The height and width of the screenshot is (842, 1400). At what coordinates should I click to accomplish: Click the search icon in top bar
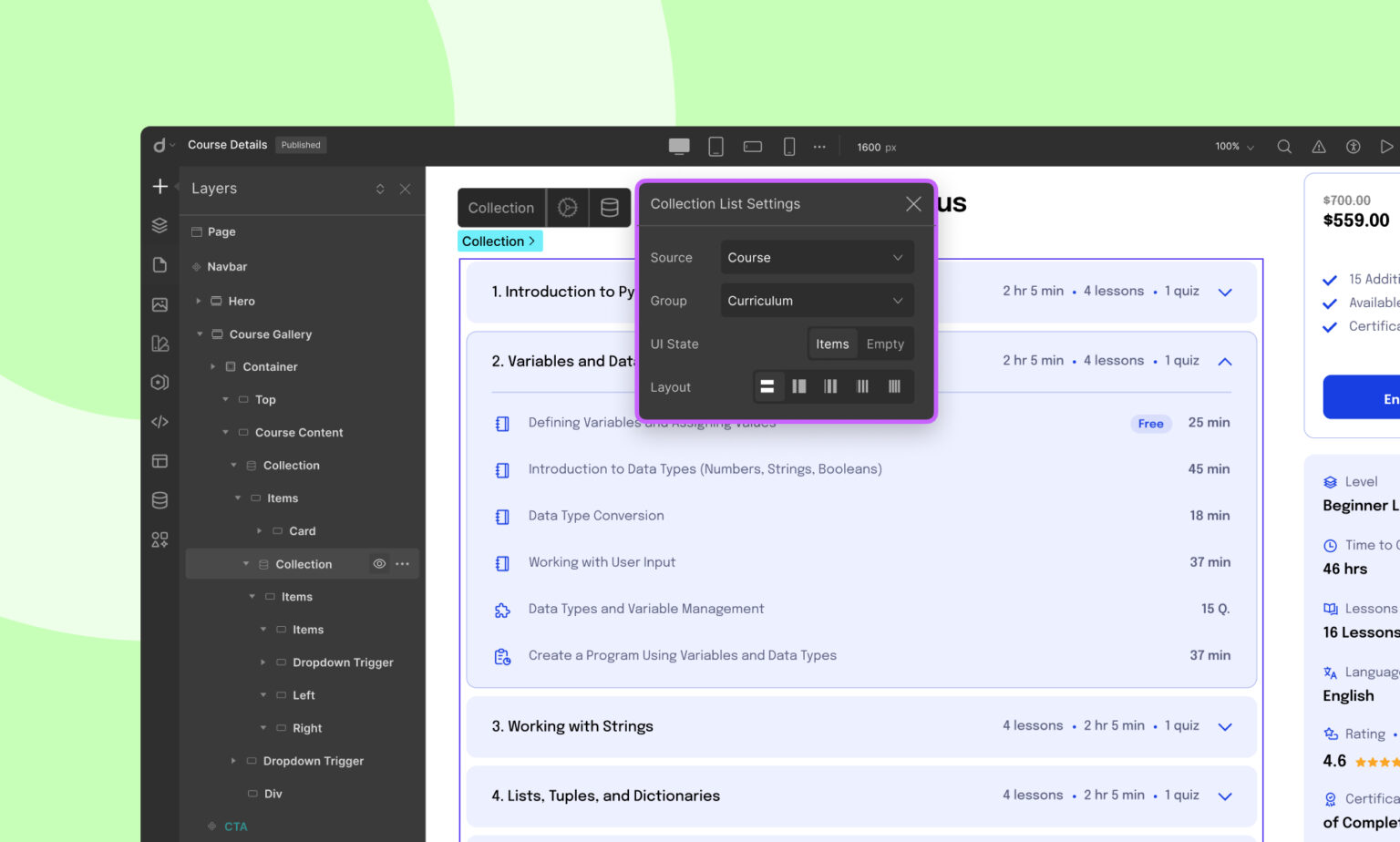1284,147
